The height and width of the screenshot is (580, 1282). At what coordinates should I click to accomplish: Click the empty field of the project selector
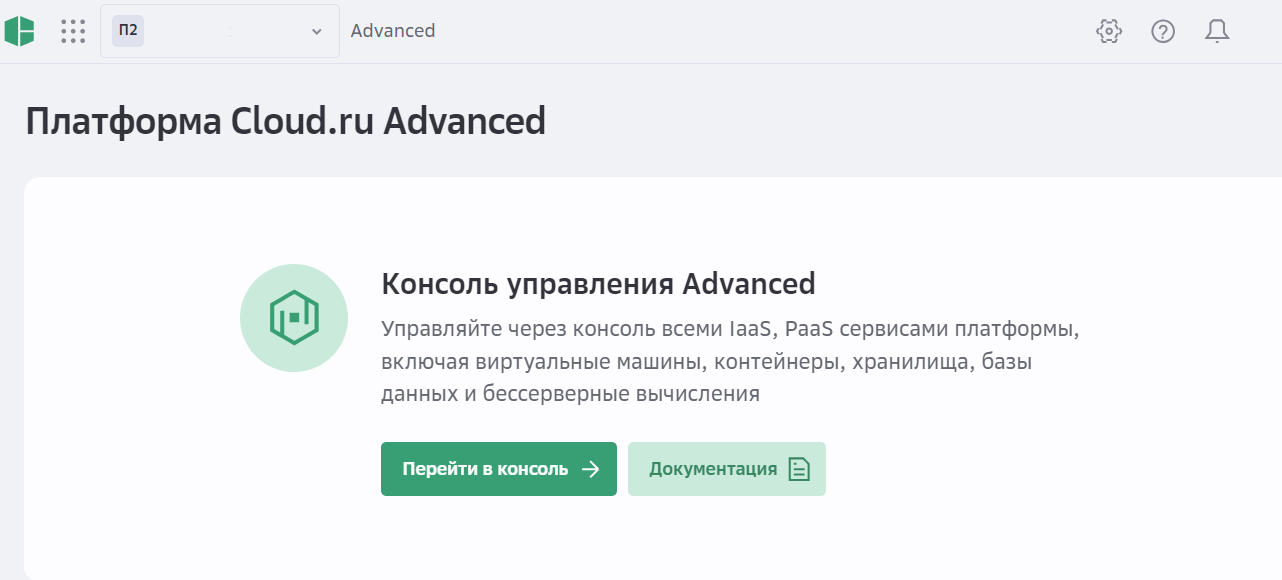(x=228, y=31)
